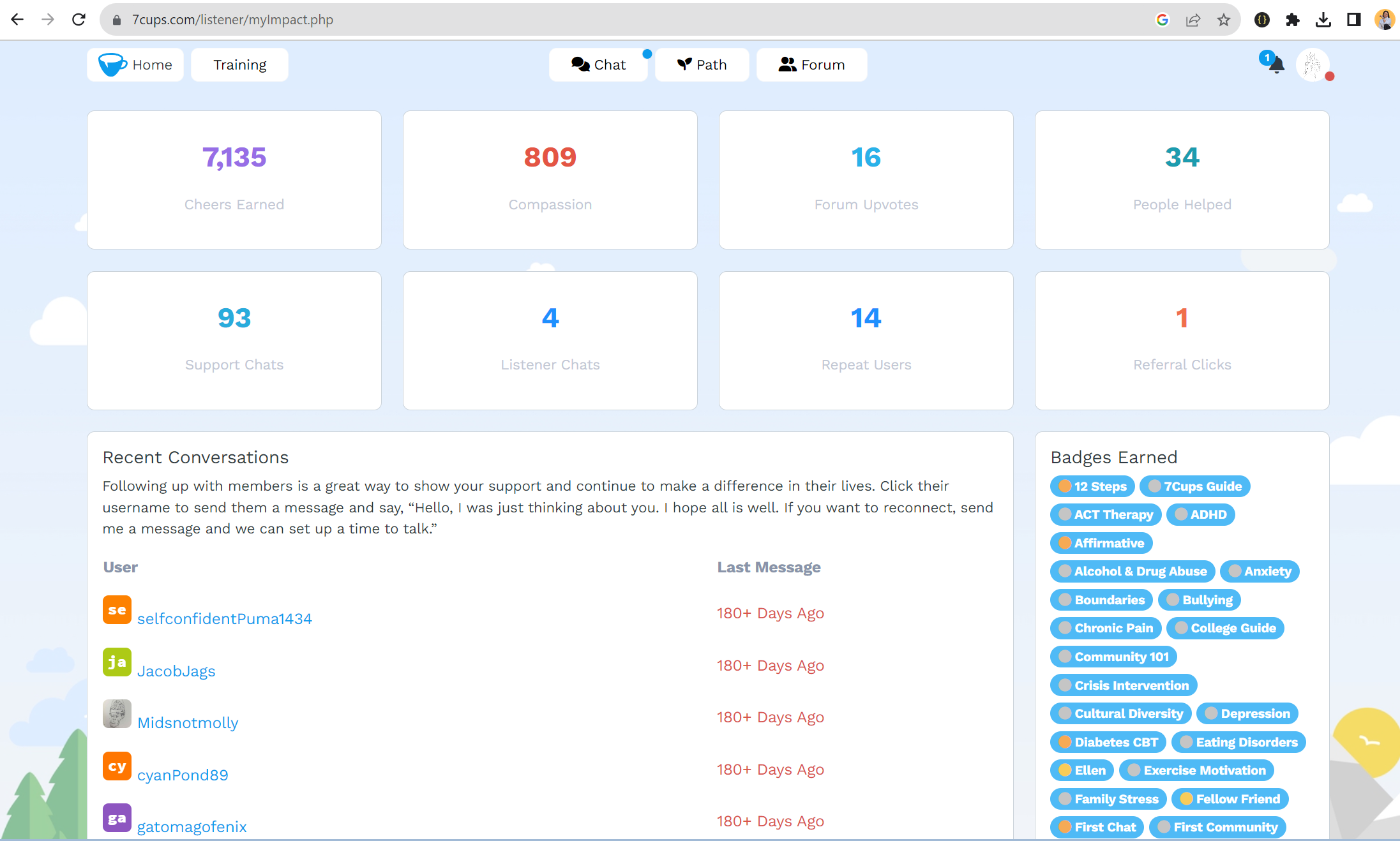Open the profile avatar menu

point(1313,64)
